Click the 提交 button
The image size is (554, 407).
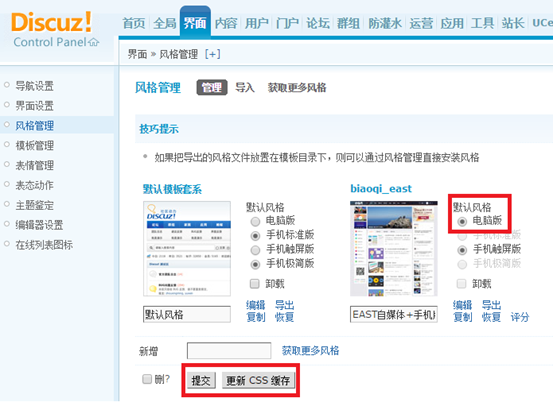pos(201,380)
